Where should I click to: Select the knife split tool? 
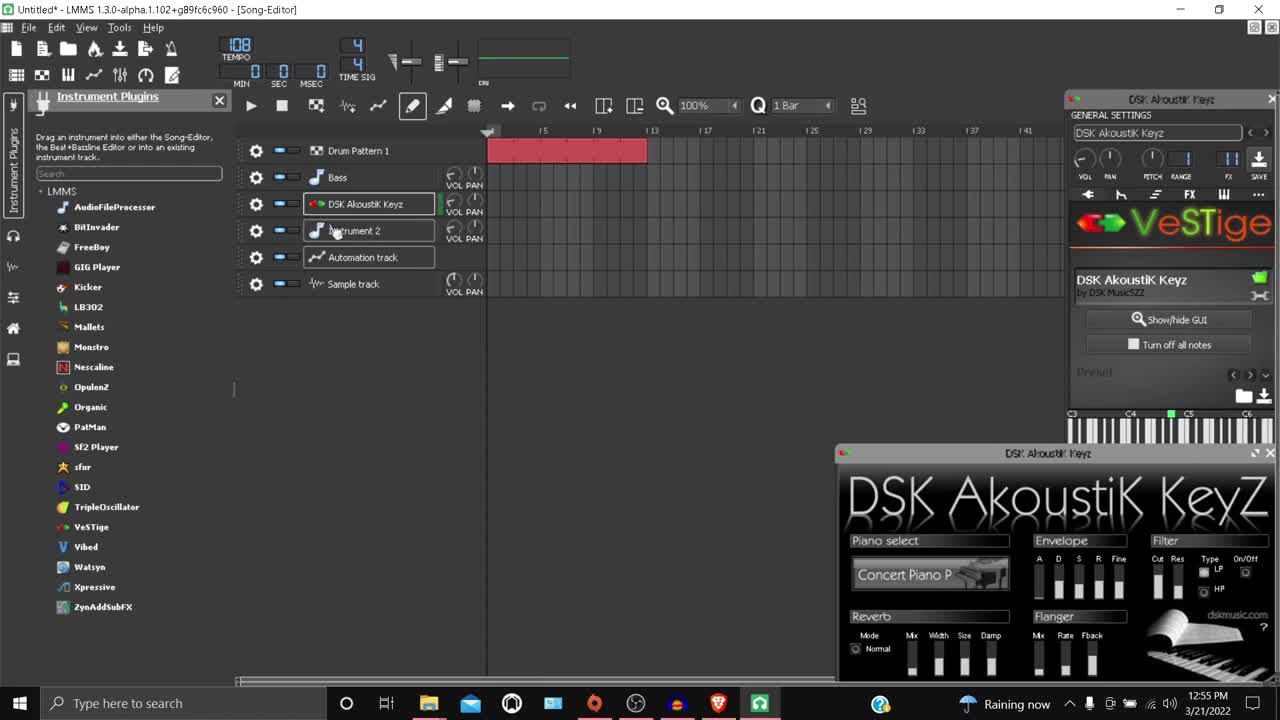pos(444,106)
